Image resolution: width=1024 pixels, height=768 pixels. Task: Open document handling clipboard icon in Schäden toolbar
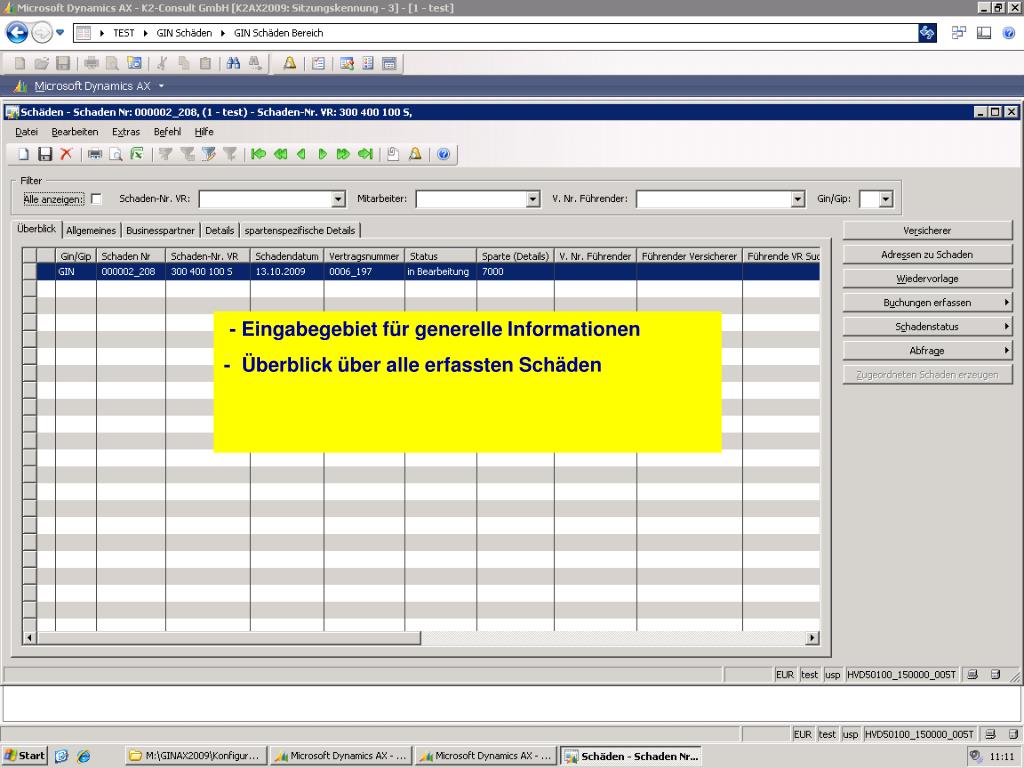[x=392, y=154]
